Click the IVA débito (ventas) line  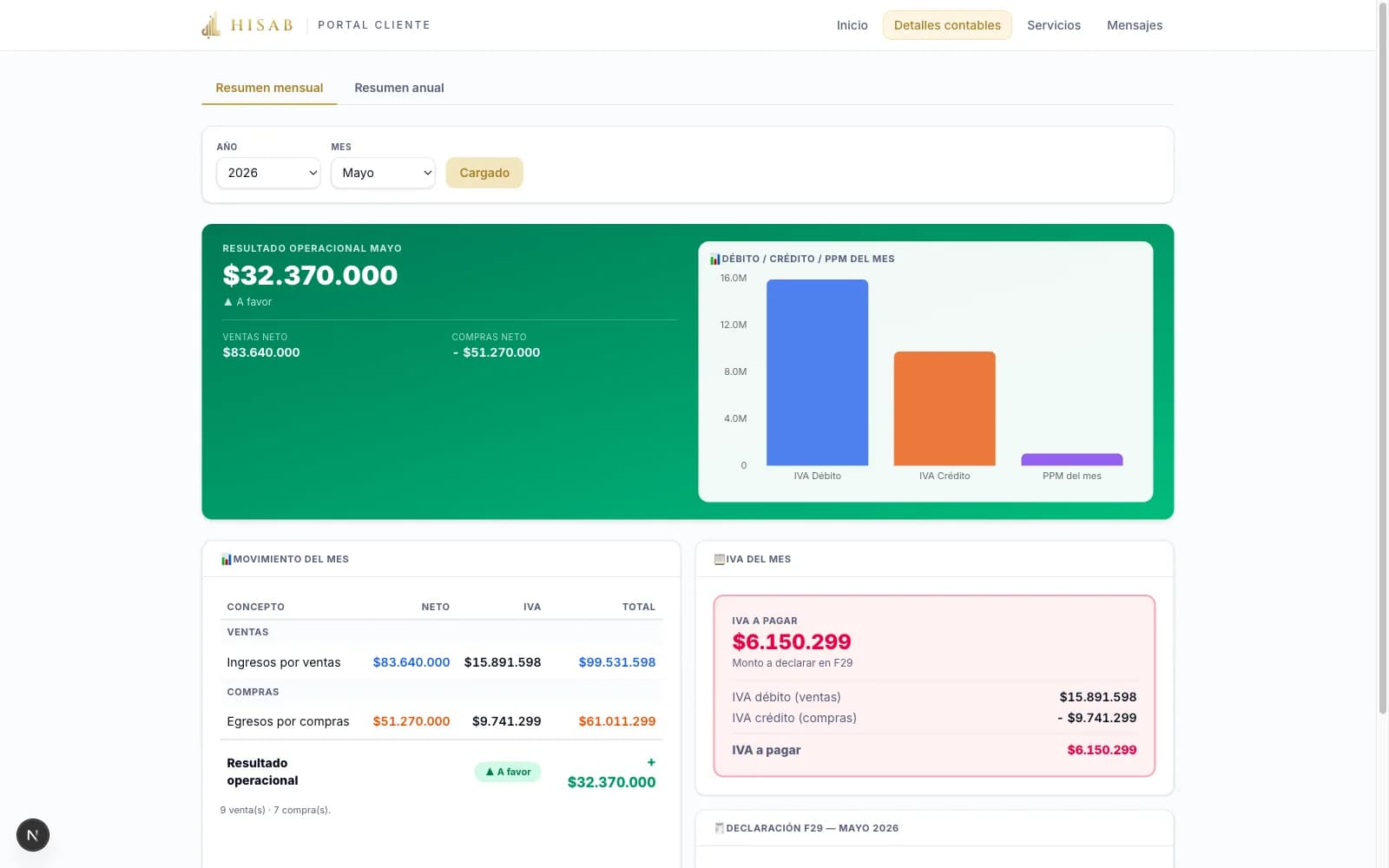(934, 697)
